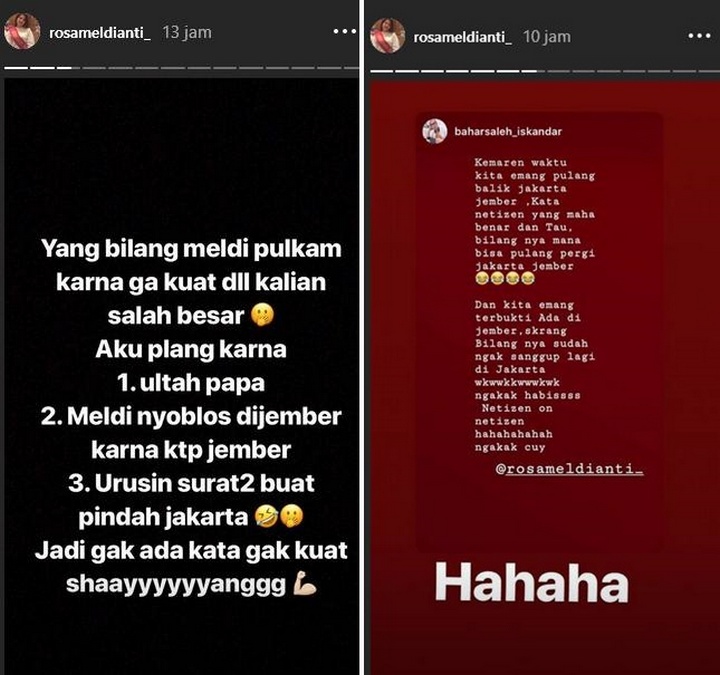Click the flexed bicep emoji
The image size is (720, 675).
(304, 583)
